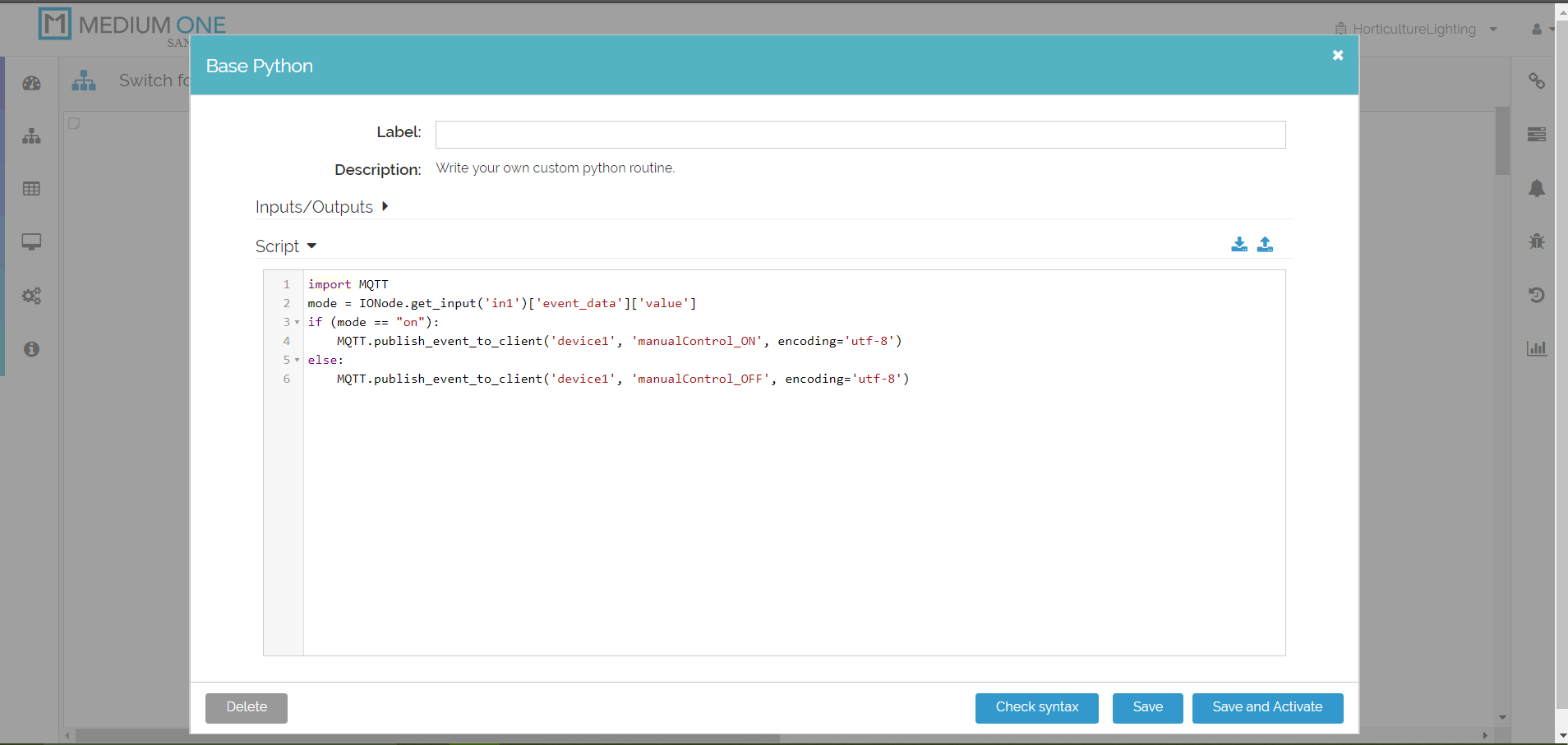Open the monitor icon in left sidebar
Viewport: 1568px width, 745px height.
(x=31, y=242)
